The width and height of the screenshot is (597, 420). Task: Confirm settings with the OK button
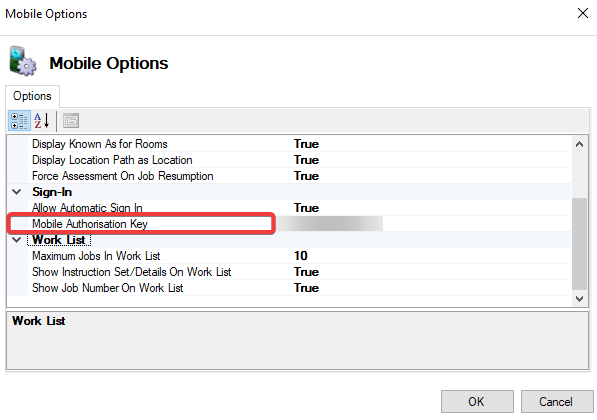point(477,401)
